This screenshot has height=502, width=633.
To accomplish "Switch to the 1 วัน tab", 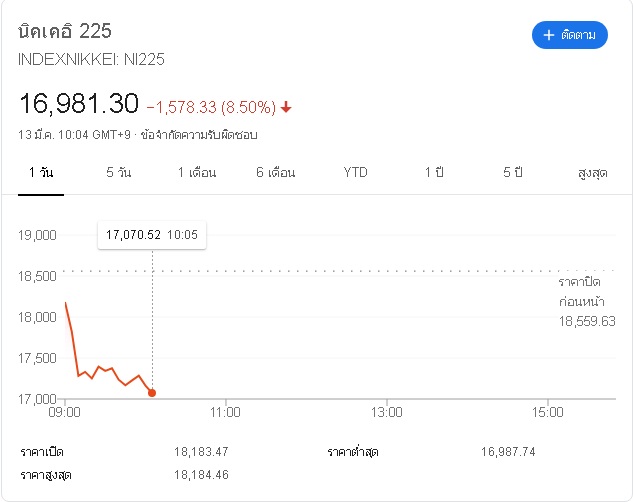I will point(41,172).
